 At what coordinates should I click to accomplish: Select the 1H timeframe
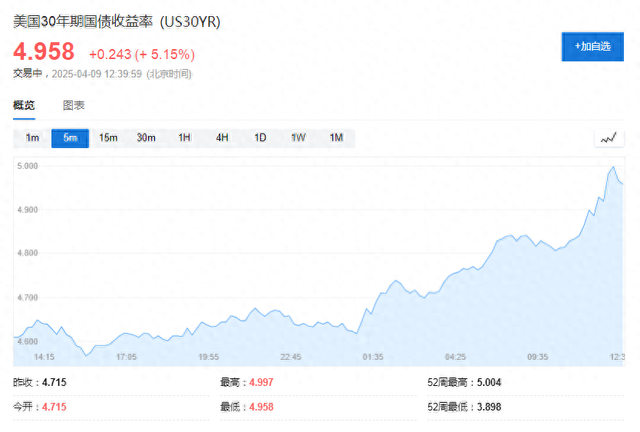pos(184,138)
